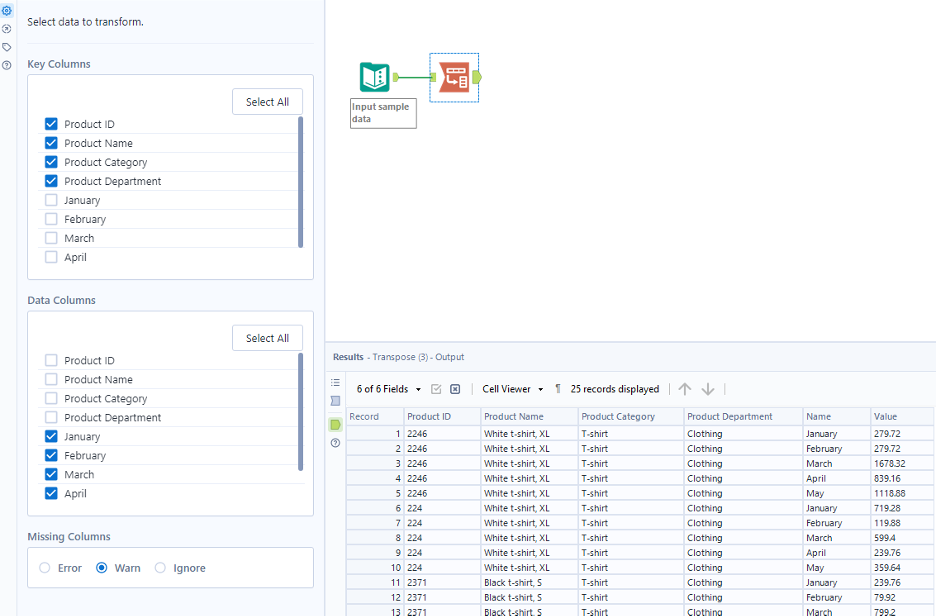Show the output anchor results icon

click(336, 425)
